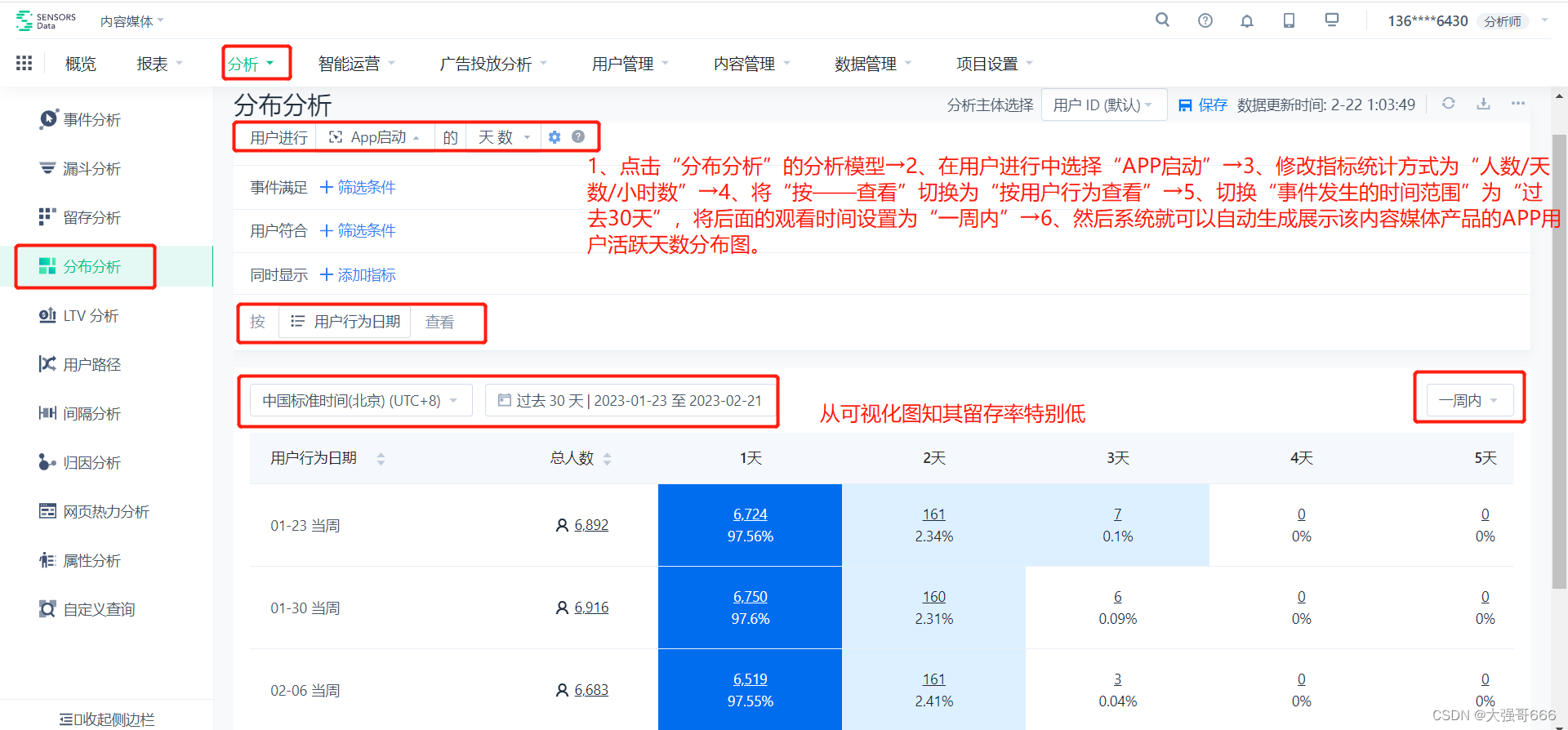This screenshot has width=1568, height=730.
Task: Sort by 用户行为日期 column arrows
Action: [x=381, y=459]
